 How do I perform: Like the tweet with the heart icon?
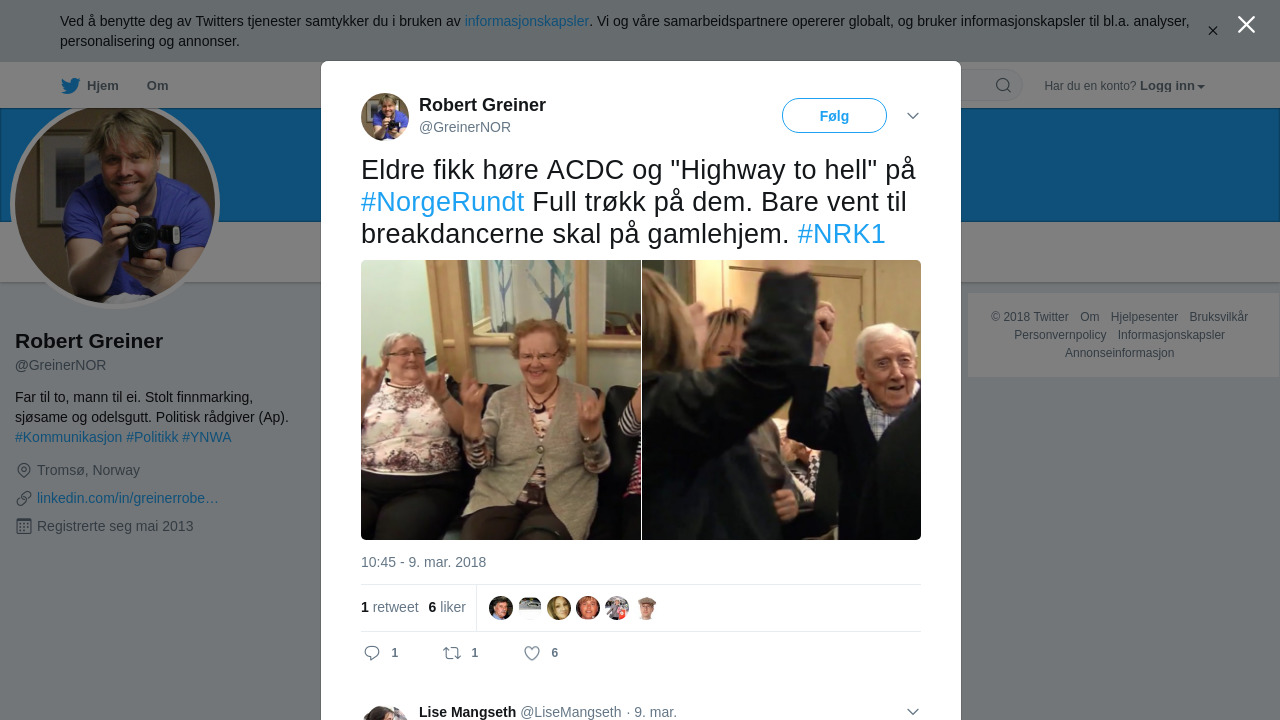tap(532, 653)
